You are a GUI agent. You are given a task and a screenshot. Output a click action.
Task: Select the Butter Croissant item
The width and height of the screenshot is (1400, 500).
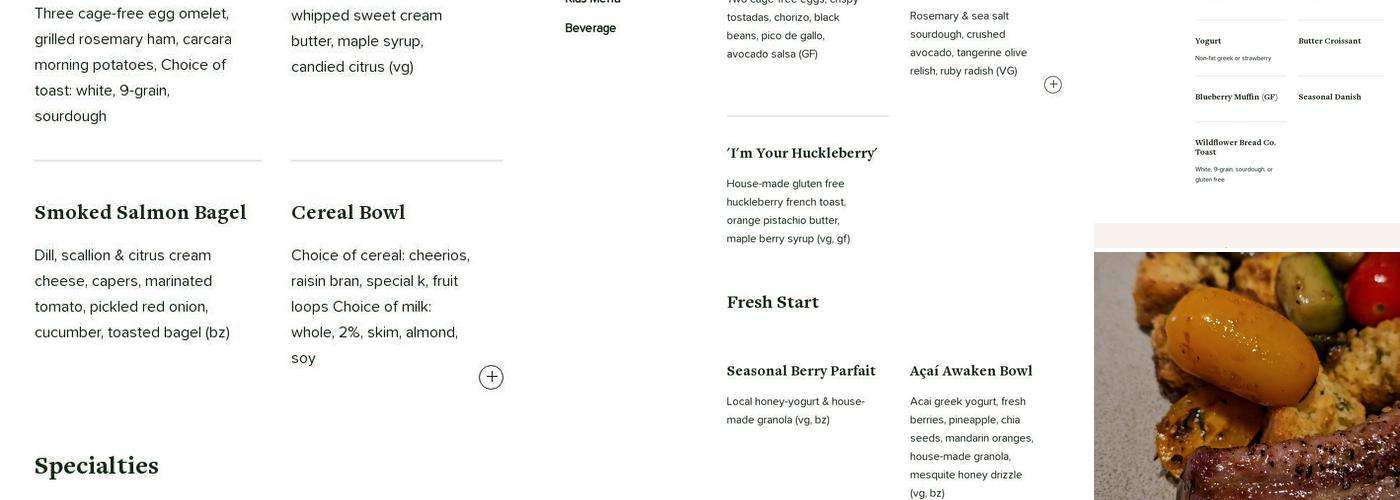[x=1329, y=41]
